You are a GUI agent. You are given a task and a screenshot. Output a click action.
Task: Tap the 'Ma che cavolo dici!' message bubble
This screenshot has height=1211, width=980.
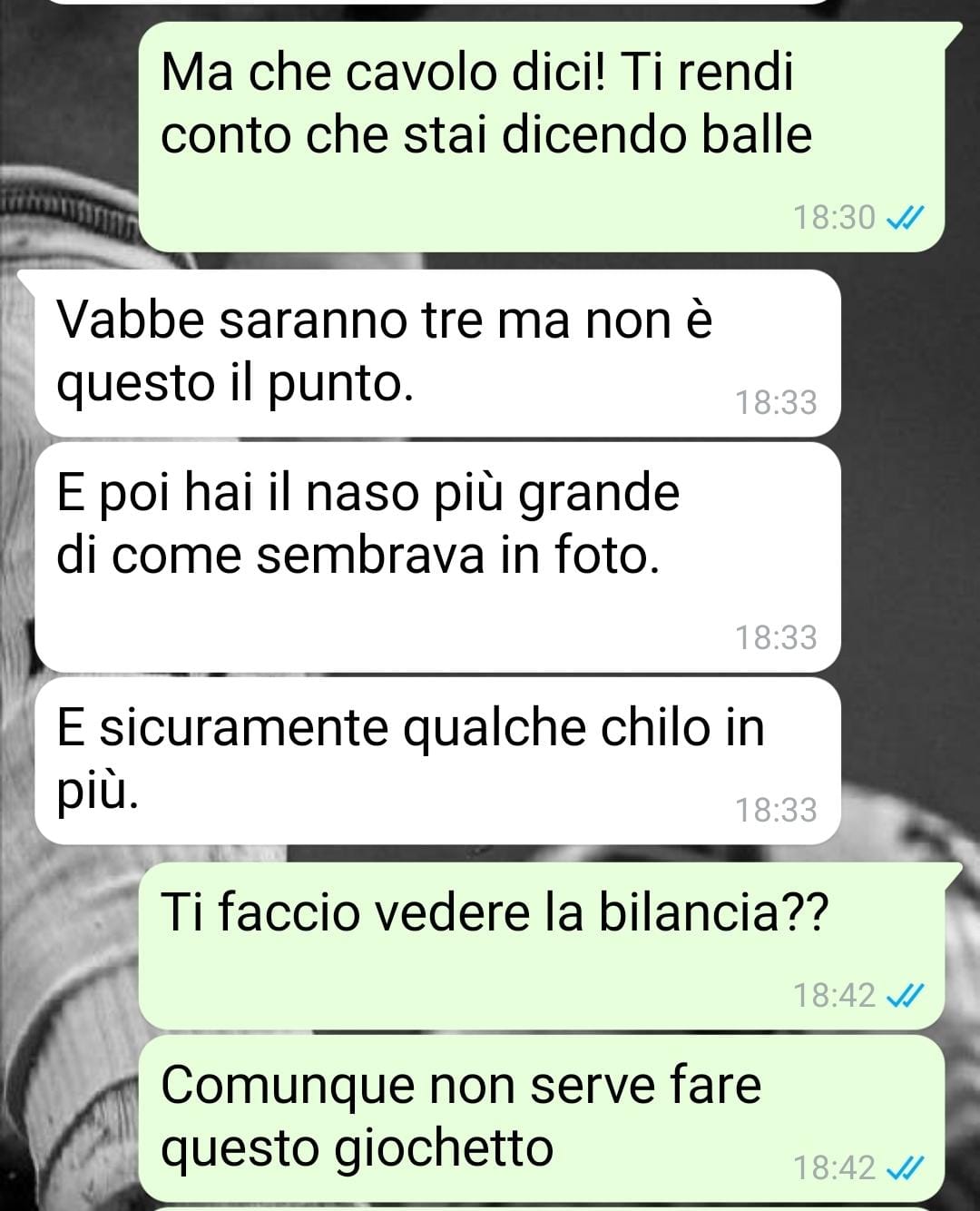tap(542, 136)
